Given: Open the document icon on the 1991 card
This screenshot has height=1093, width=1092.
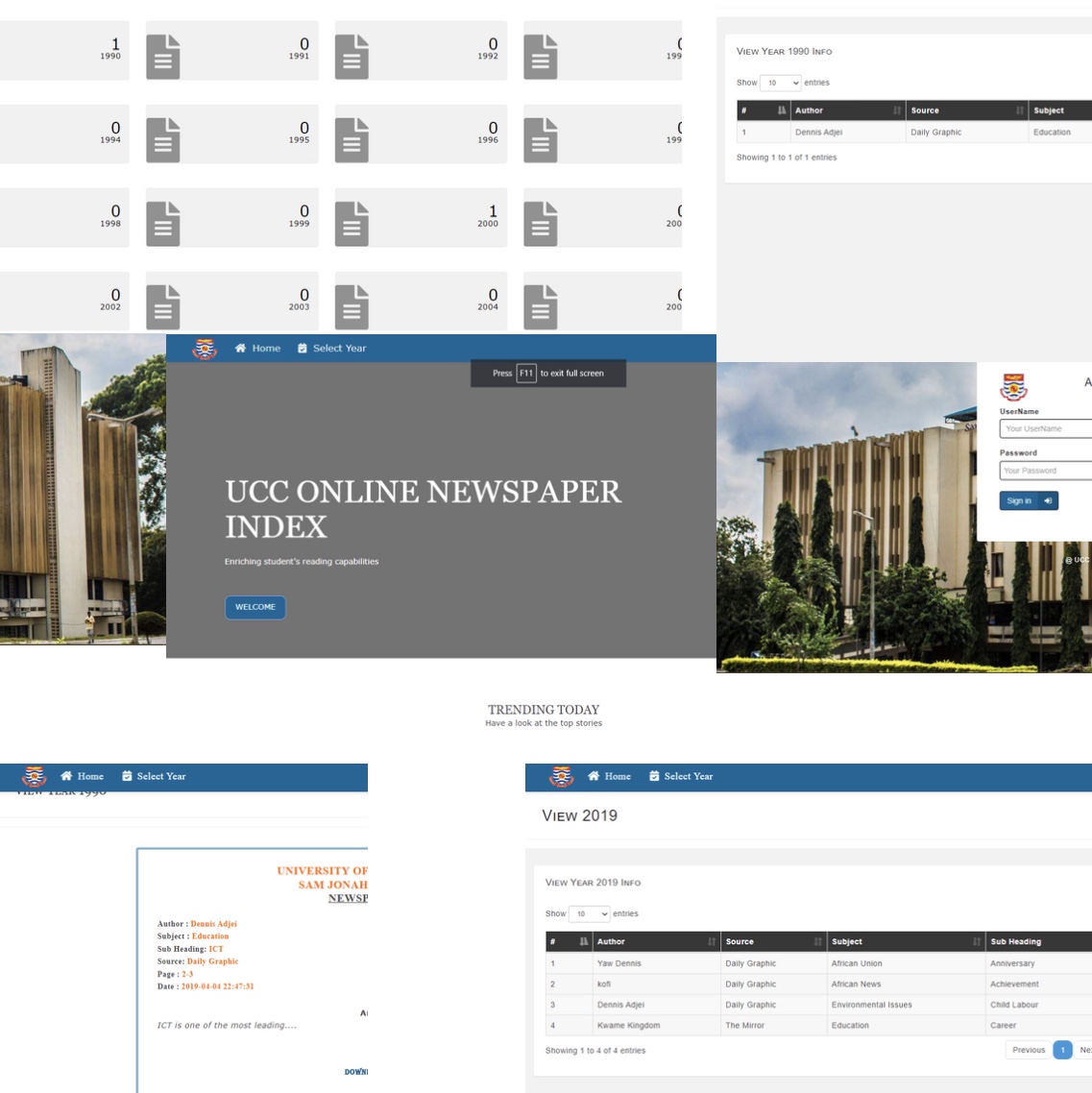Looking at the screenshot, I should [163, 57].
